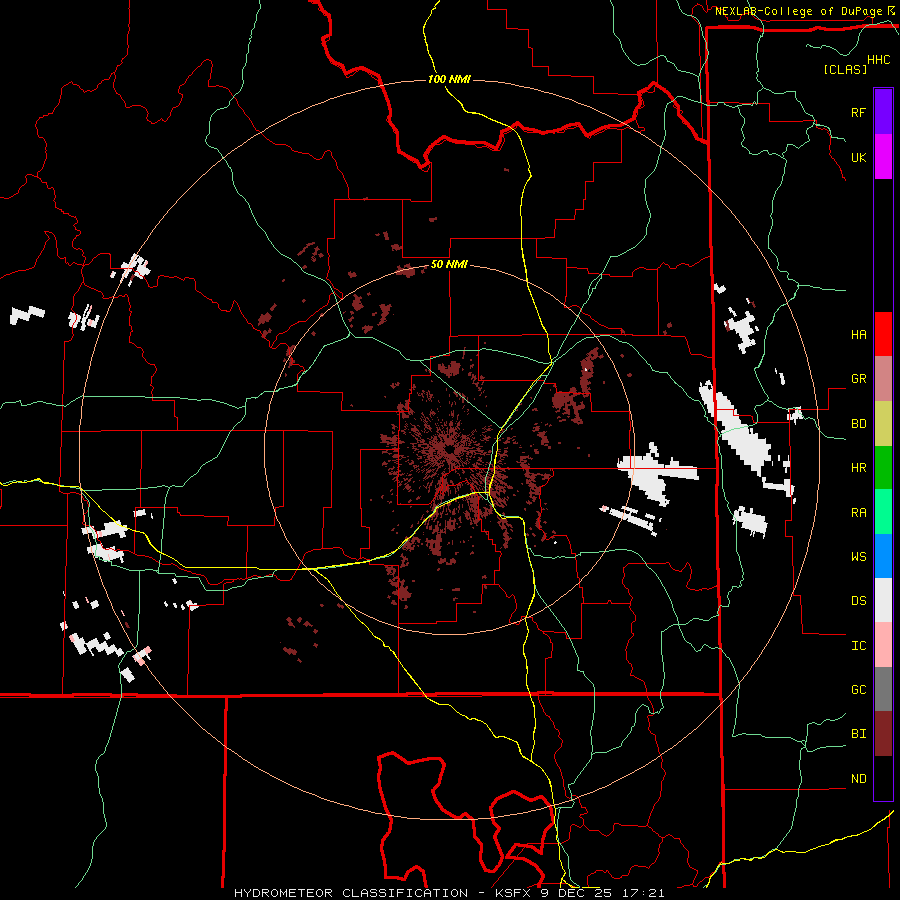Viewport: 900px width, 900px height.
Task: Click the WS legend label
Action: 858,557
